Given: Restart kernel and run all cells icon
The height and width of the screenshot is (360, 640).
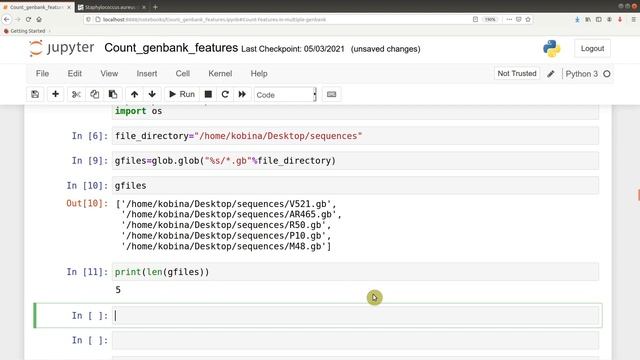Looking at the screenshot, I should pos(242,94).
